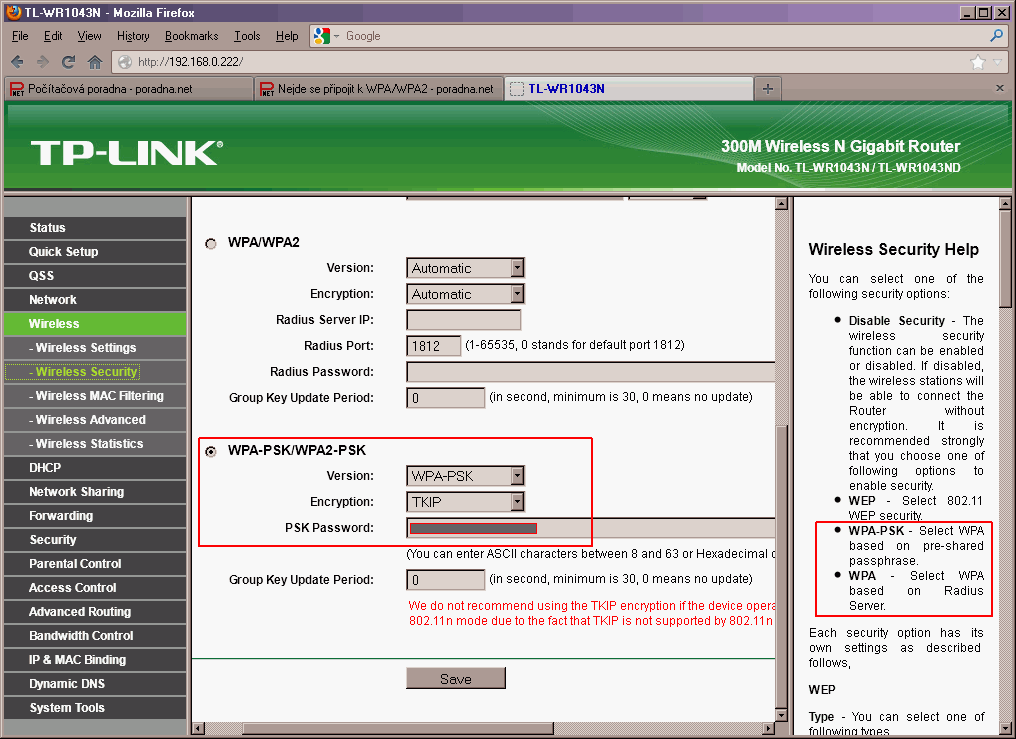Click the bookmark star in address bar
This screenshot has width=1016, height=739.
(x=978, y=62)
